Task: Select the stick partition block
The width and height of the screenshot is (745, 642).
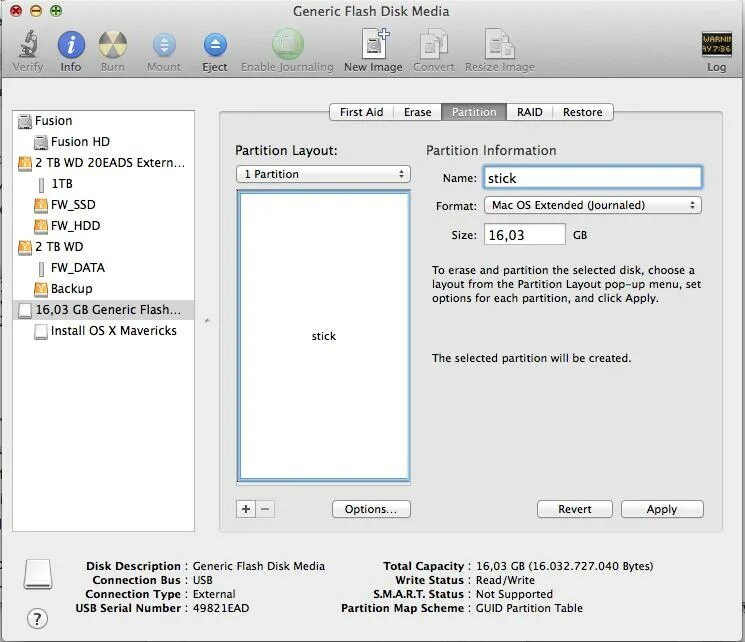Action: (324, 336)
